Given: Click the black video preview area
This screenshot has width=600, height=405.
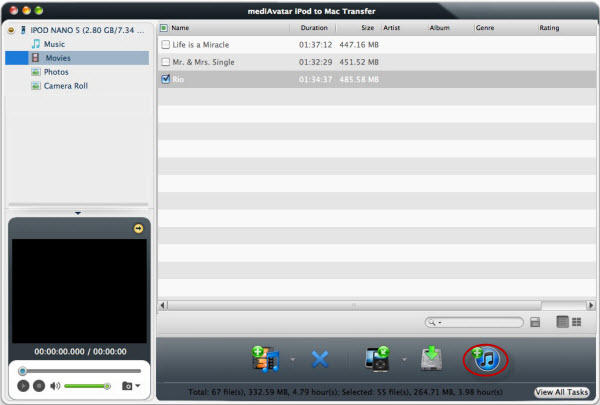Looking at the screenshot, I should coord(79,291).
